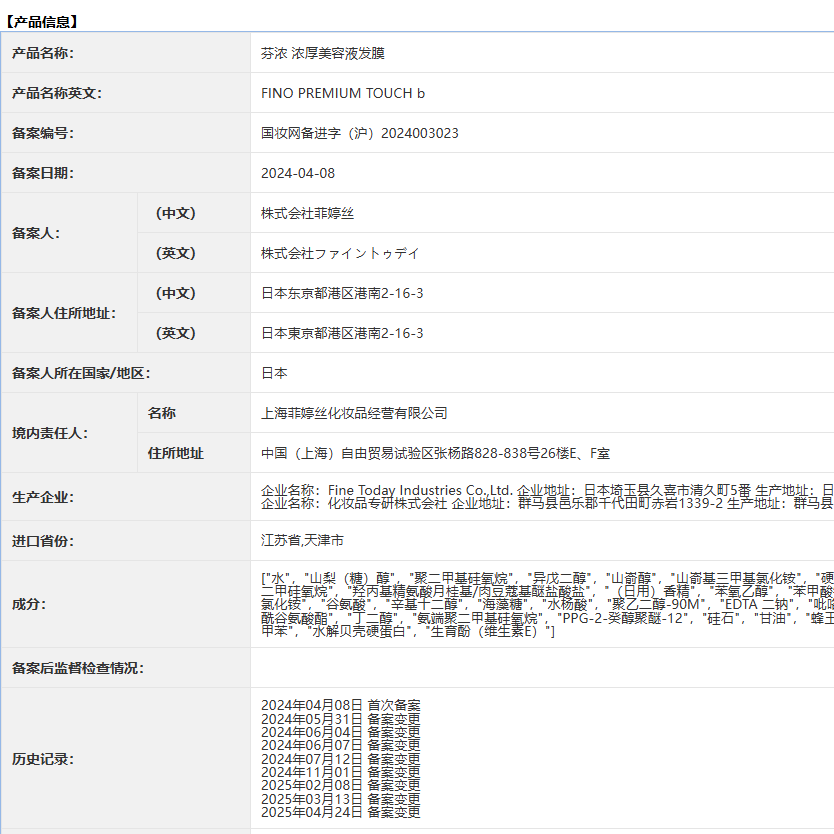The height and width of the screenshot is (834, 834).
Task: Click the 备案人: label cell
Action: tap(69, 233)
